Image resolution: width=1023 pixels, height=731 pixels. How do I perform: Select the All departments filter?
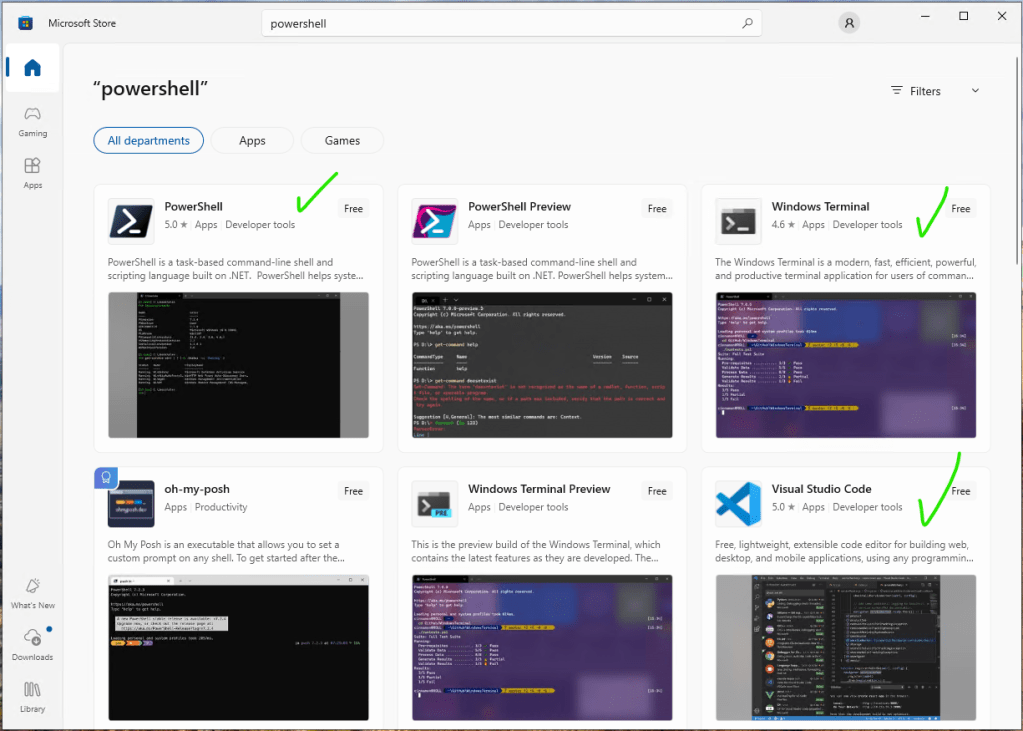click(x=148, y=141)
